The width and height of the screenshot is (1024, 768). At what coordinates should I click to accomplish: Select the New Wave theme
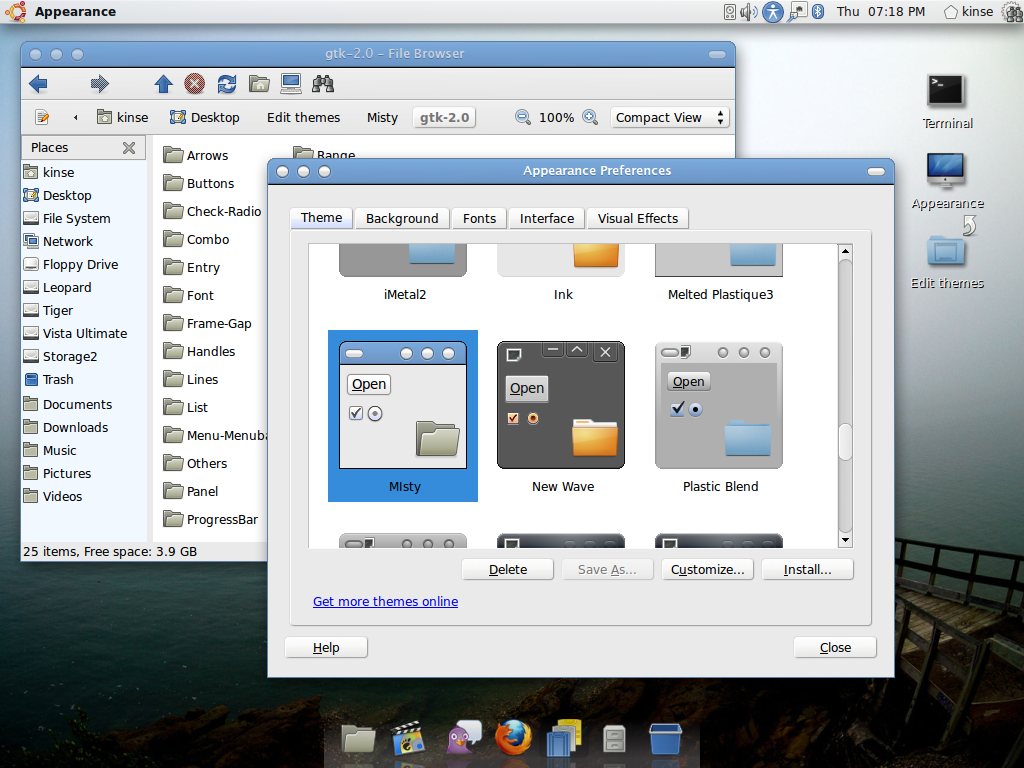562,416
